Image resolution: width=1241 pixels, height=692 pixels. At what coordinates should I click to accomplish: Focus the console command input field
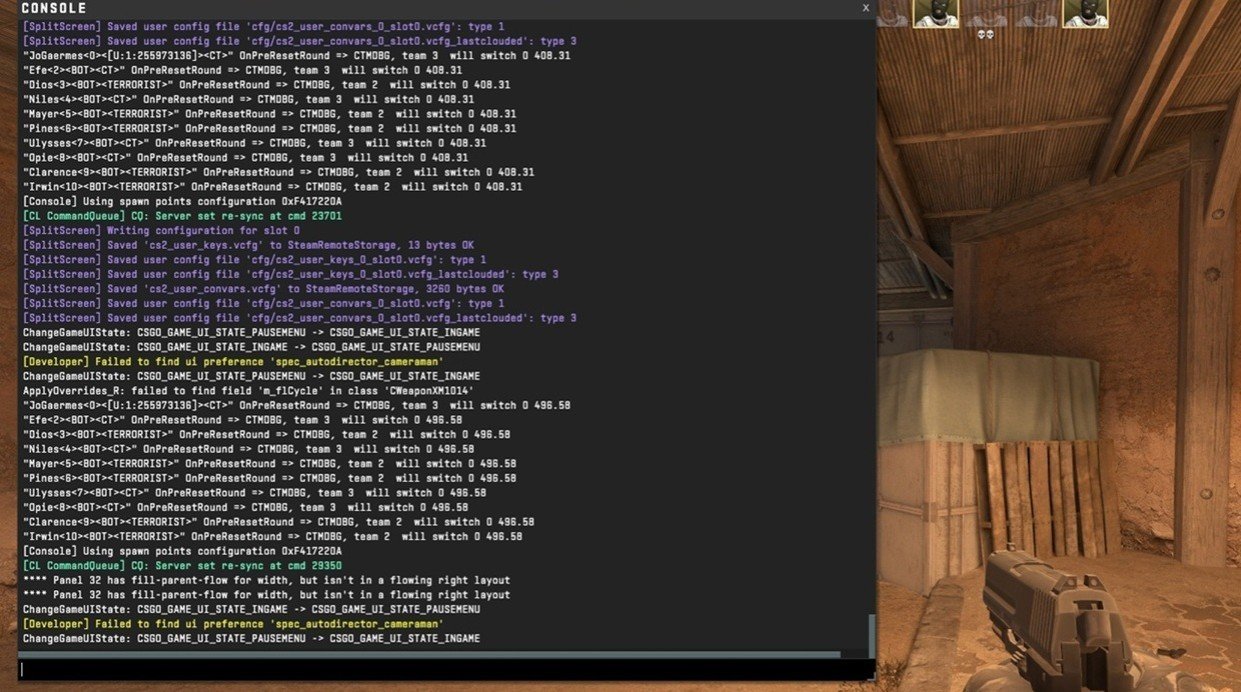[x=446, y=669]
